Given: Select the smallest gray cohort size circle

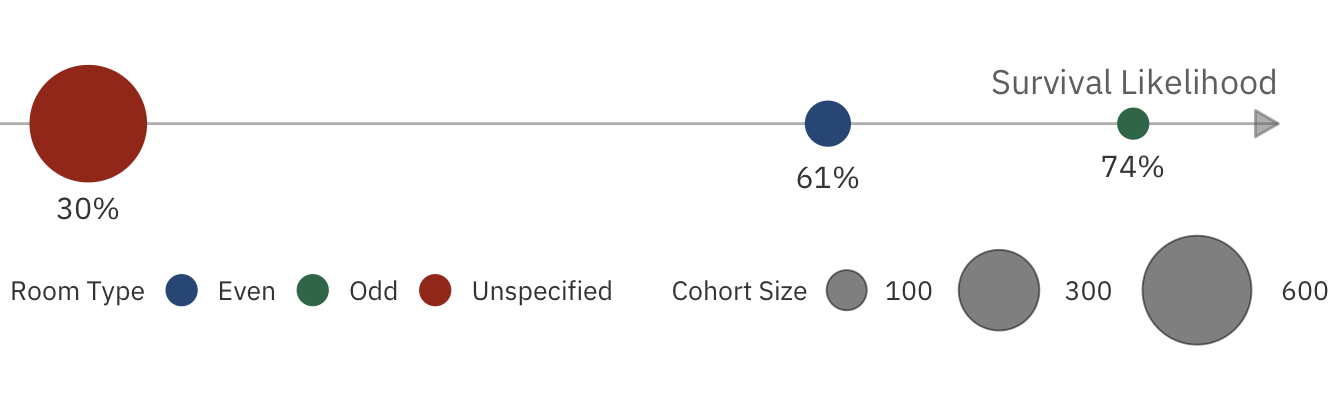Looking at the screenshot, I should [846, 291].
